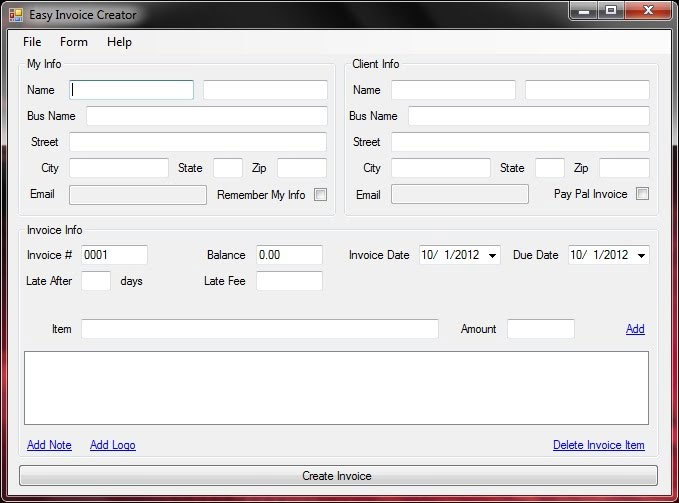679x503 pixels.
Task: Click the Invoice Date month value
Action: [427, 255]
